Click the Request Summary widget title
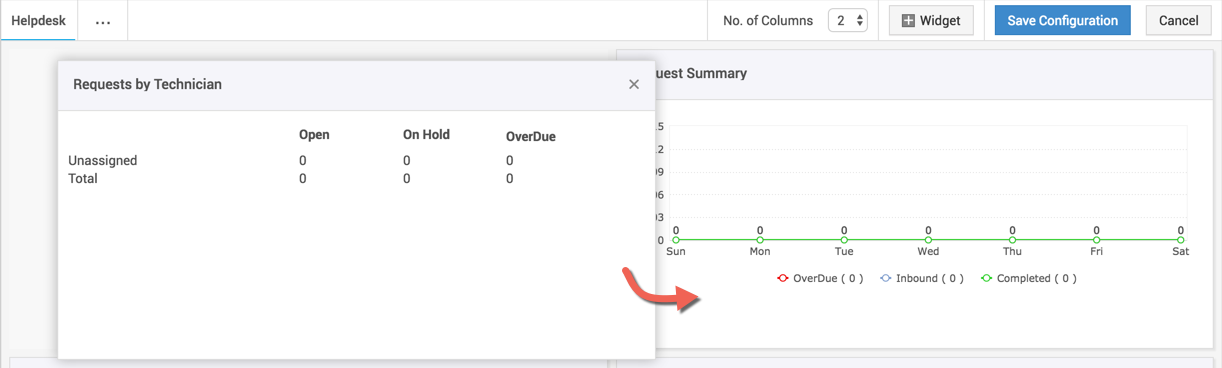The height and width of the screenshot is (368, 1222). 701,74
